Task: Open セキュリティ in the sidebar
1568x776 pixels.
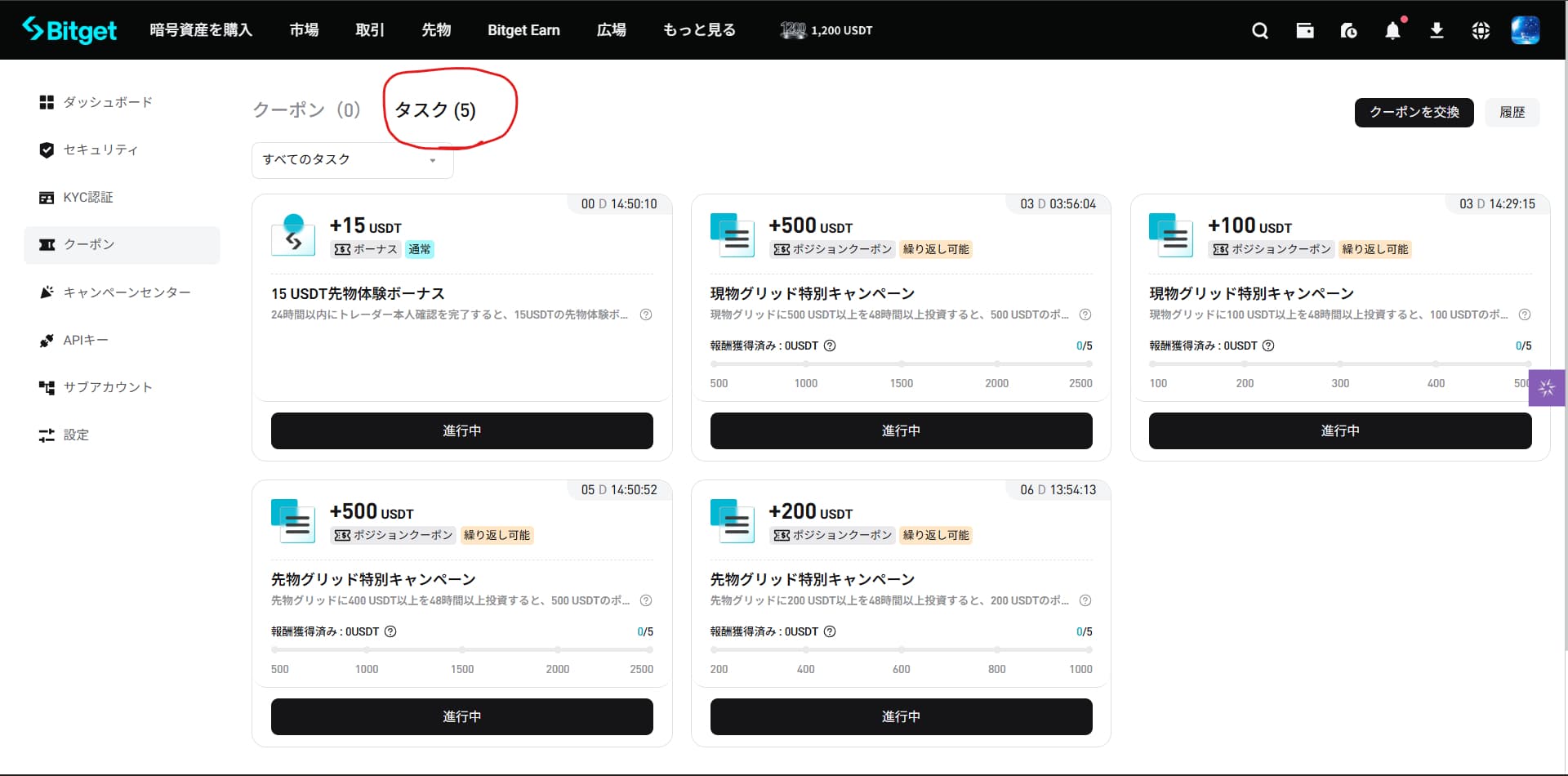Action: tap(100, 150)
